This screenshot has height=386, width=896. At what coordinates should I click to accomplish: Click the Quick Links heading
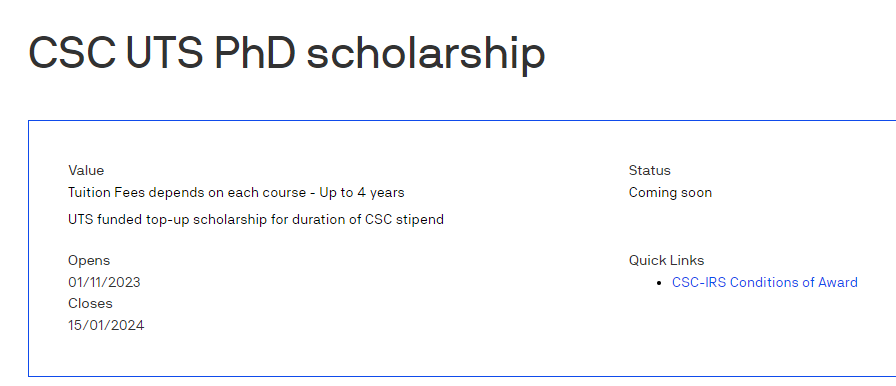tap(666, 260)
